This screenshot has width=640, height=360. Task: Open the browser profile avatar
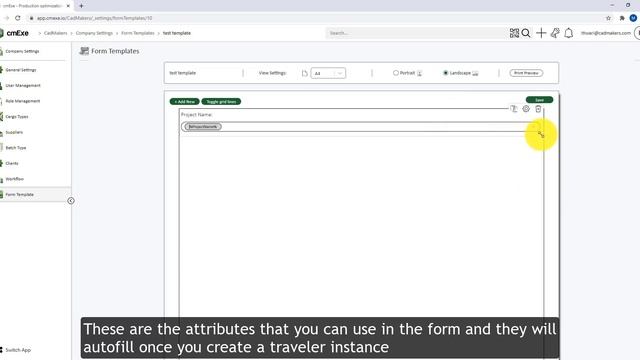(633, 18)
